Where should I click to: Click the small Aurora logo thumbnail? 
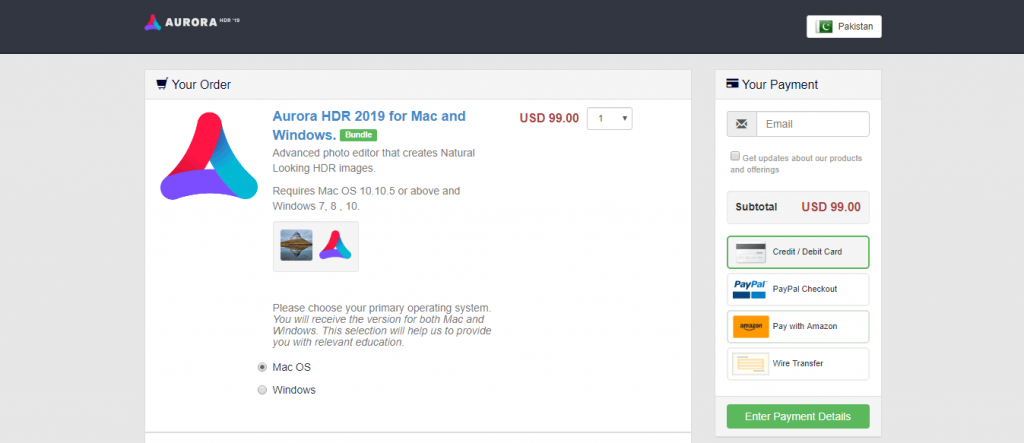coord(335,245)
